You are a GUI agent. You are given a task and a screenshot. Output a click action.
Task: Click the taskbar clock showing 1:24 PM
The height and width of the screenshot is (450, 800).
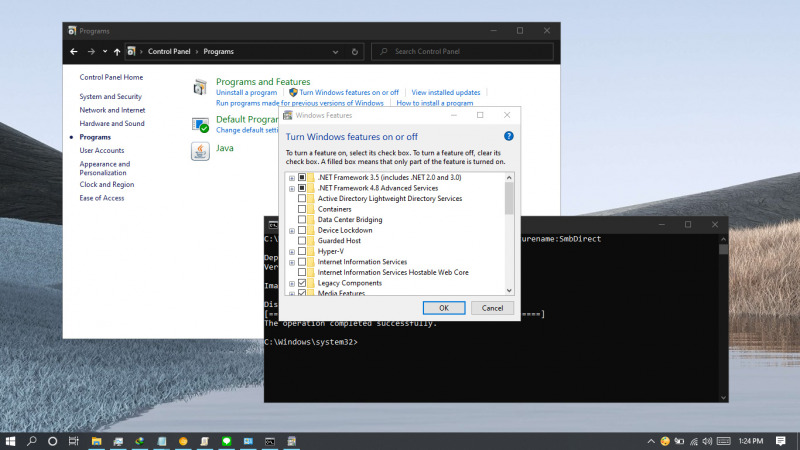(751, 441)
